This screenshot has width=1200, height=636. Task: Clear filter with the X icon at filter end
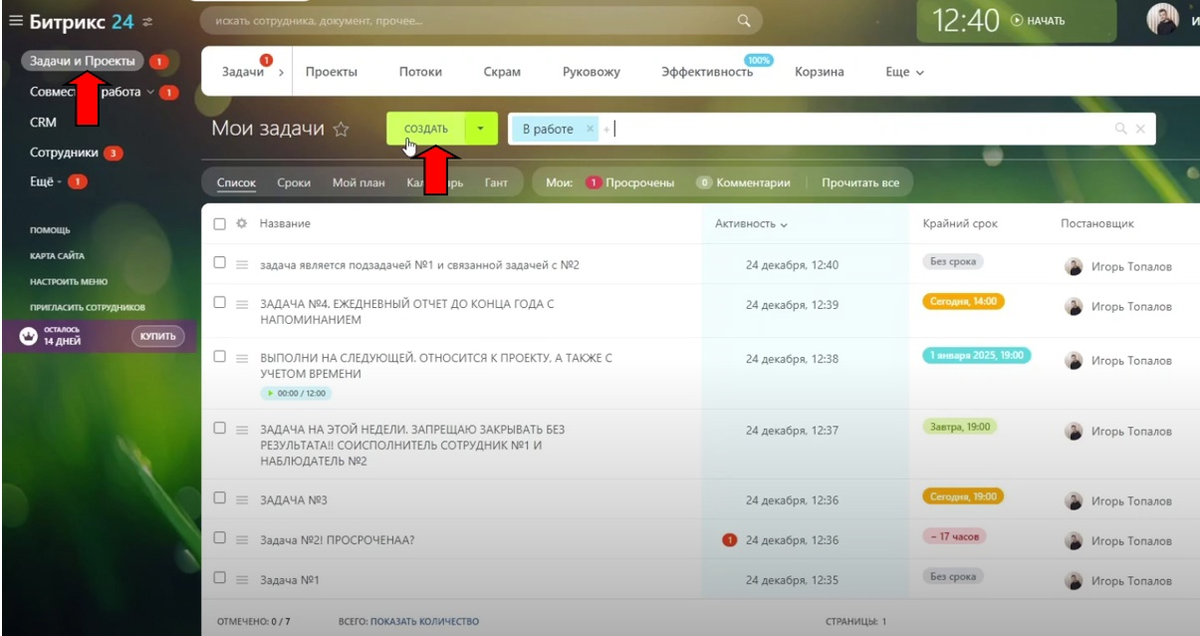1141,129
